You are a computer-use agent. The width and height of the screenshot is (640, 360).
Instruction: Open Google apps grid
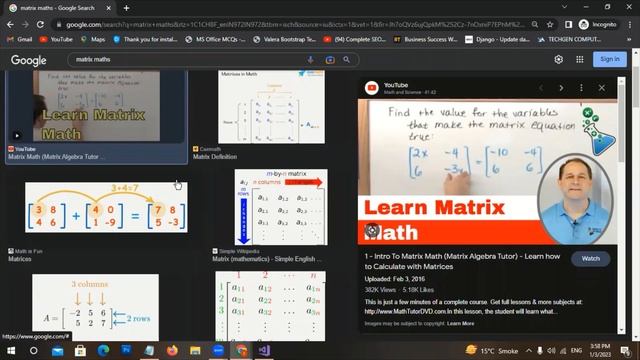pos(580,60)
